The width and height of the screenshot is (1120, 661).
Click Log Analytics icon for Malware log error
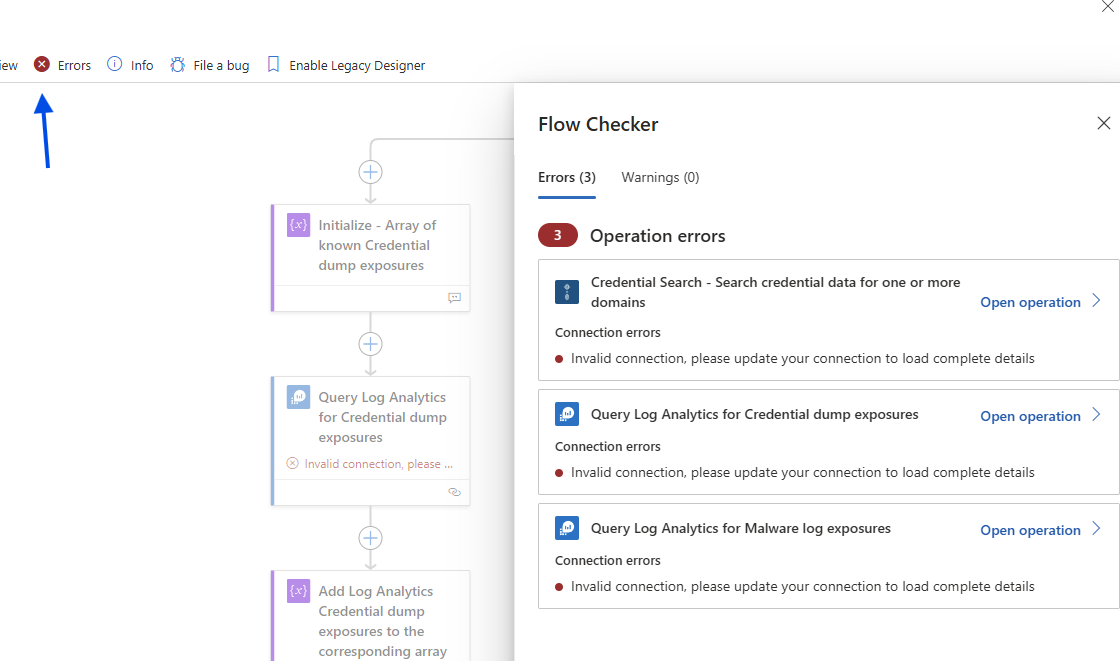click(x=567, y=528)
